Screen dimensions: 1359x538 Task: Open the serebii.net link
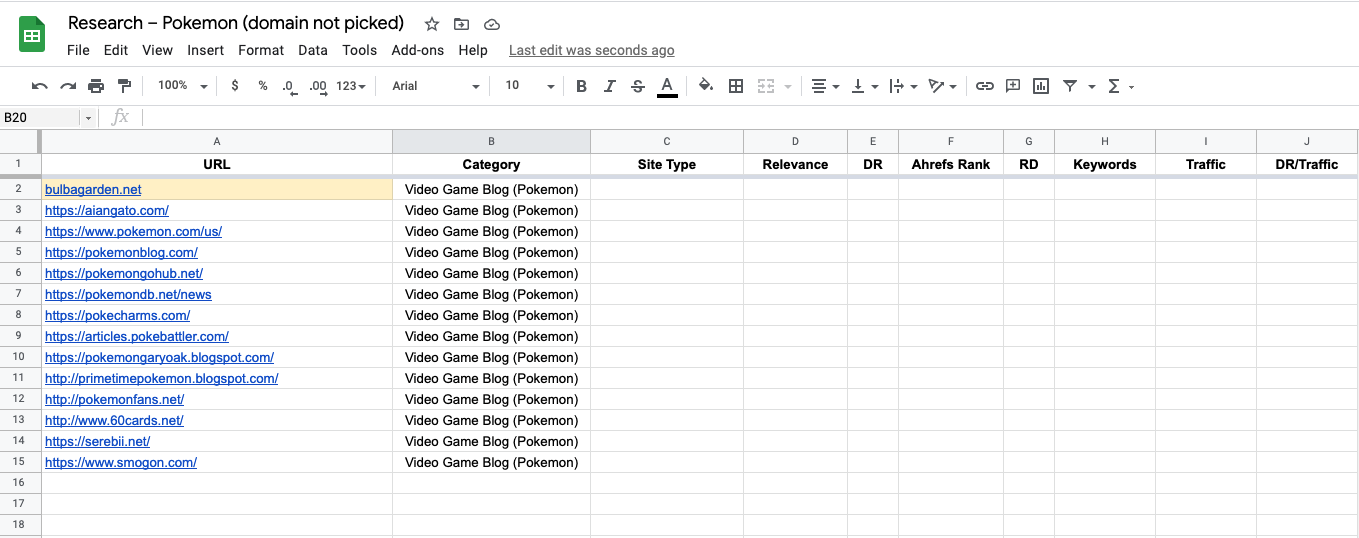tap(98, 441)
